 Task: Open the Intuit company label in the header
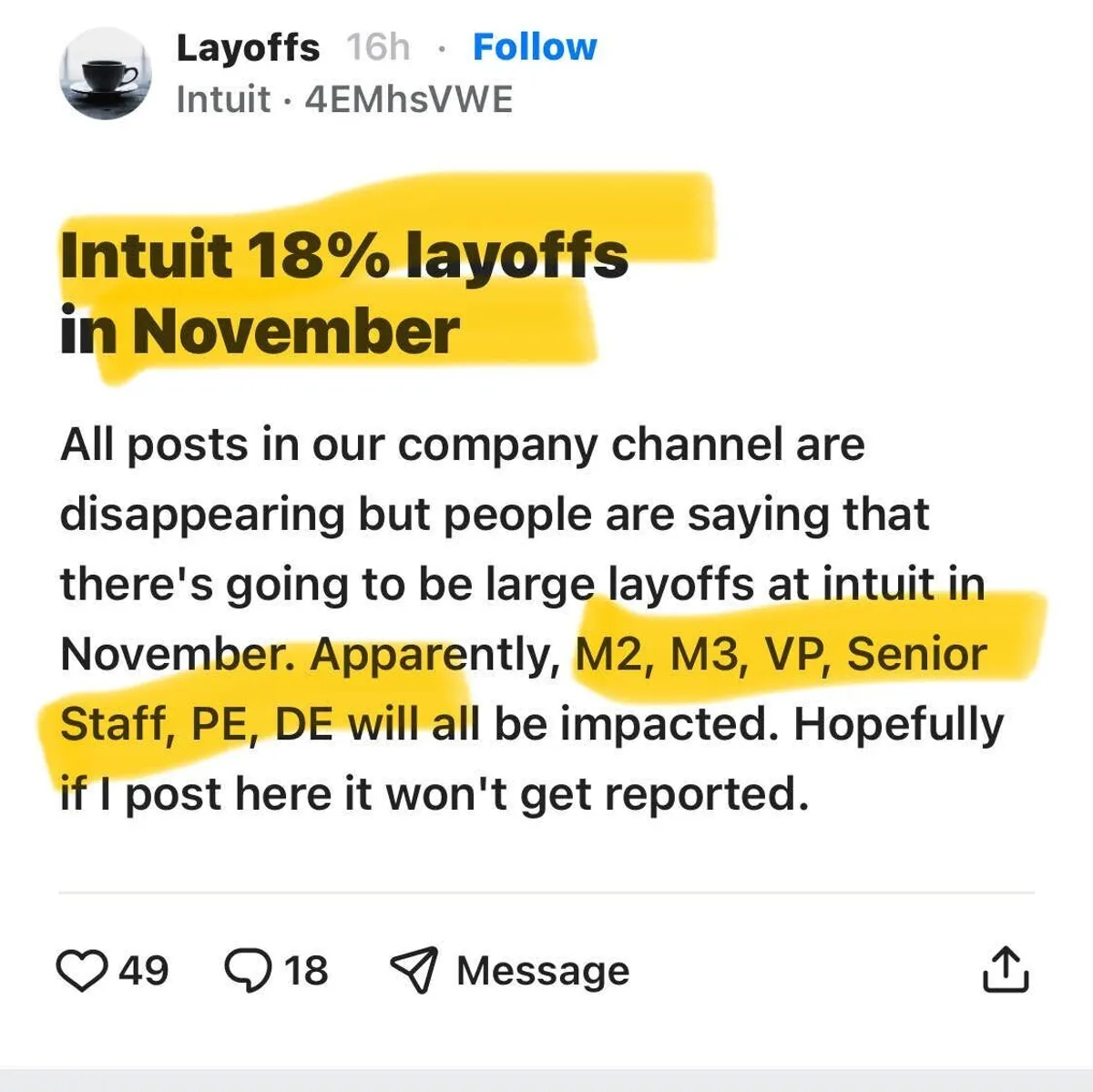tap(223, 99)
